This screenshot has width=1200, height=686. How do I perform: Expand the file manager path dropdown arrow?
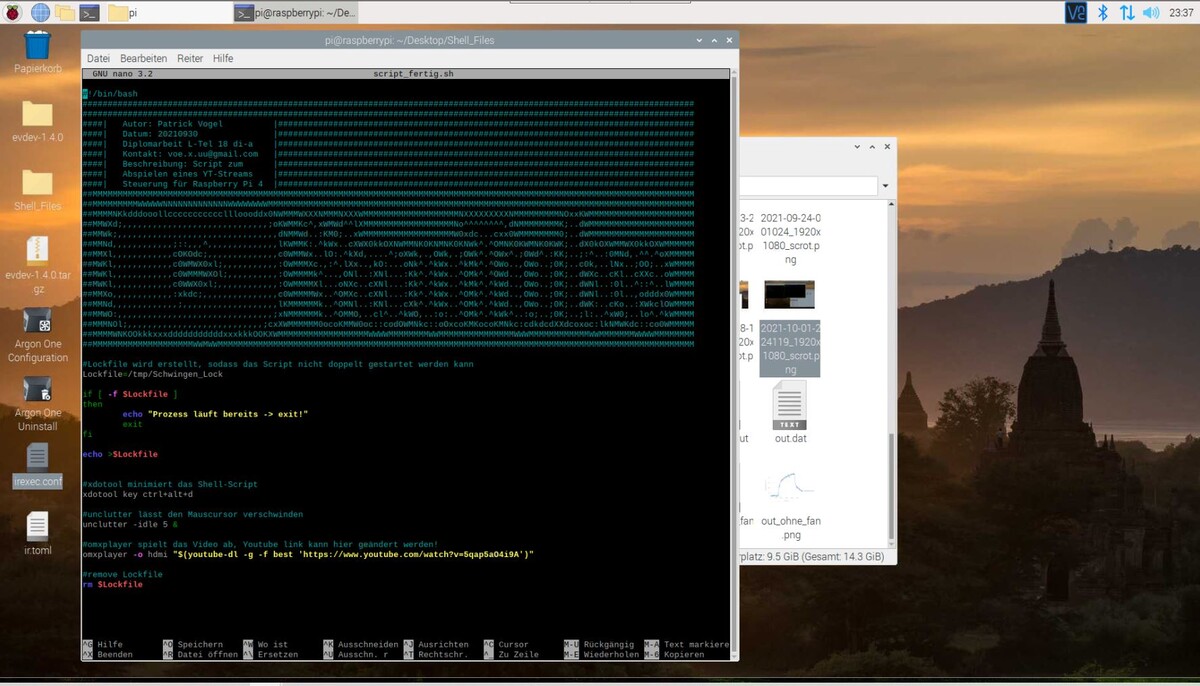pos(885,186)
